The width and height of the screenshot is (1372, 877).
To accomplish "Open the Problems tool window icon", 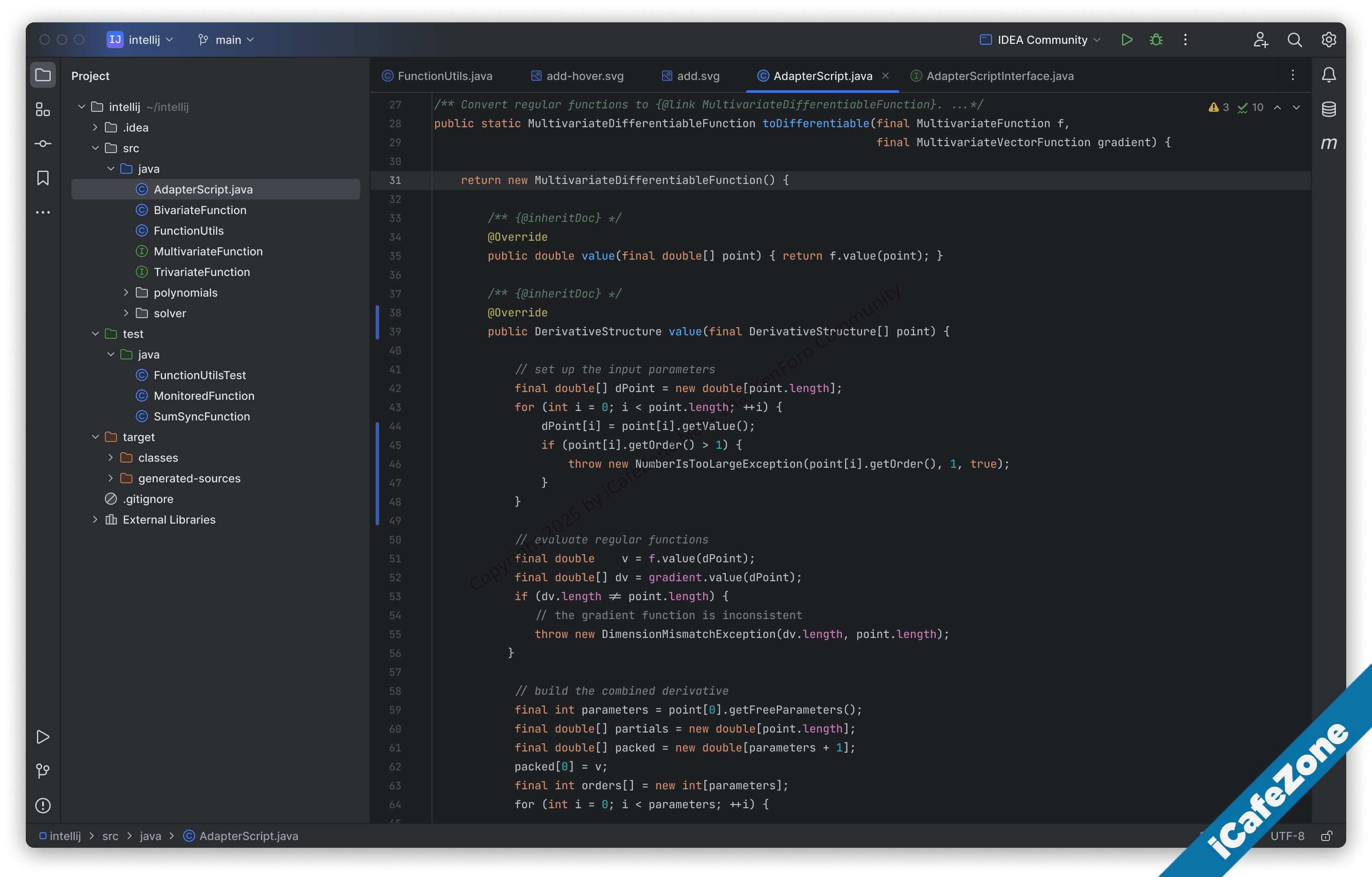I will click(x=43, y=805).
